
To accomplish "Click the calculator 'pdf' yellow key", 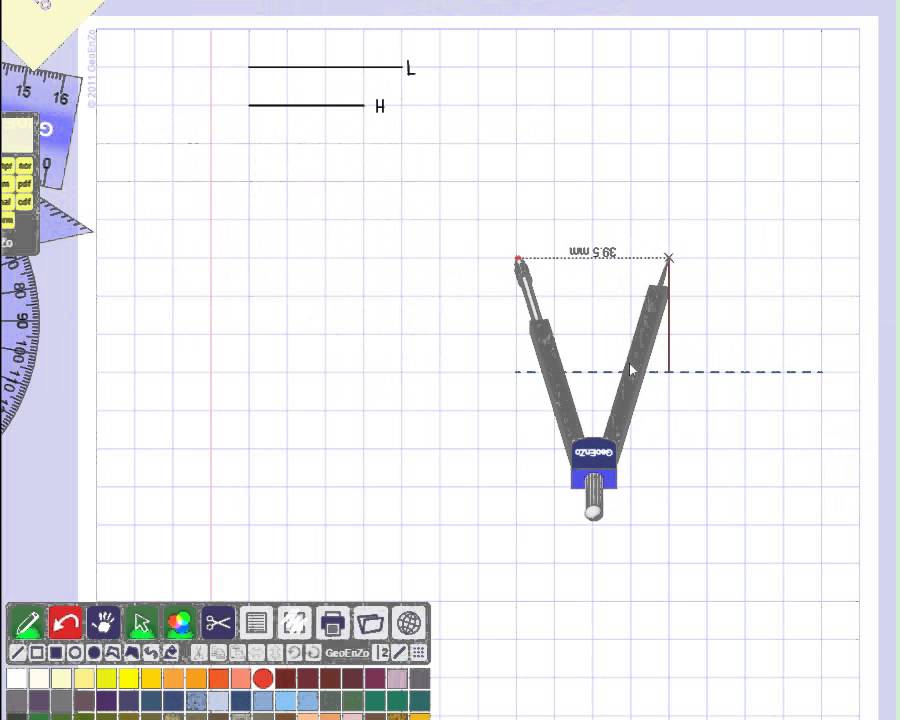I will point(25,184).
